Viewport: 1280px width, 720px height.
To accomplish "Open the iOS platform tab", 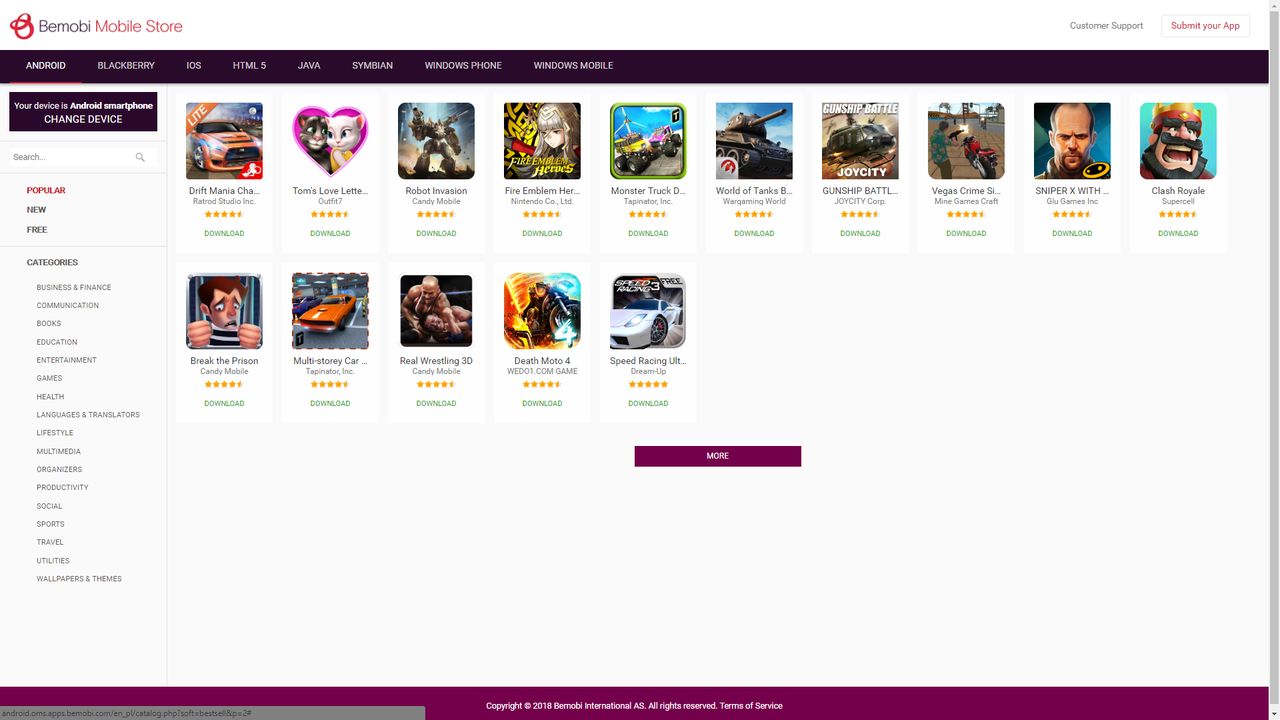I will click(194, 66).
